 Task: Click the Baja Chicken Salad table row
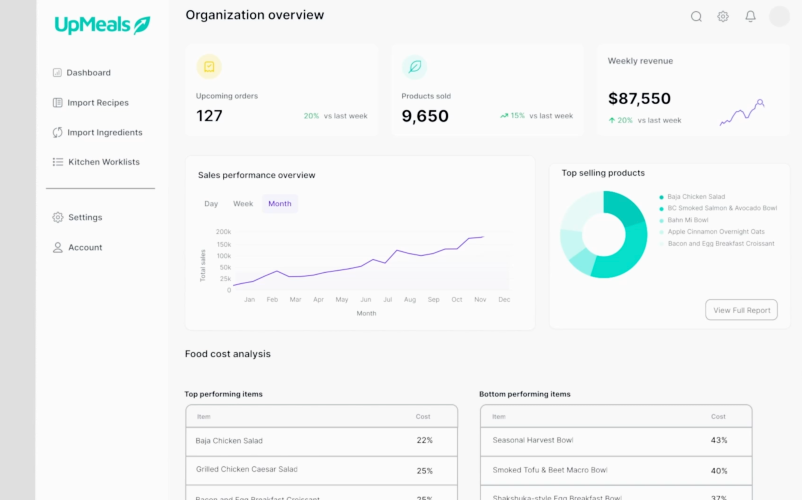(x=322, y=441)
